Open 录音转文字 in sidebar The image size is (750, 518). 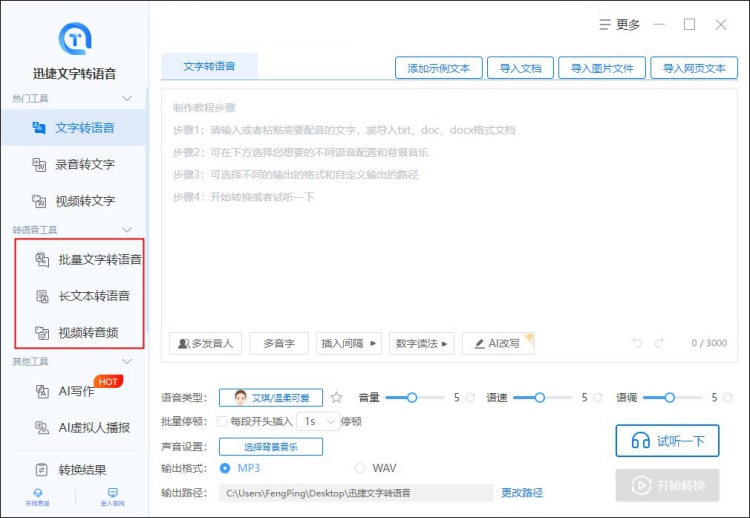click(x=75, y=165)
